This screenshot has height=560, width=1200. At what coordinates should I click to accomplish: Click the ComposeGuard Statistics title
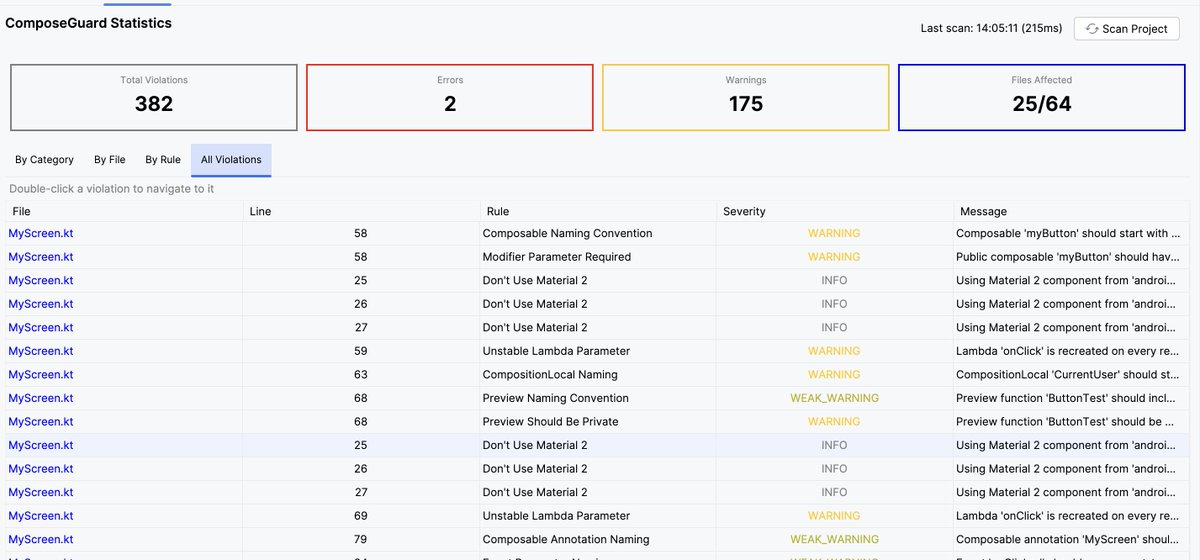point(89,23)
